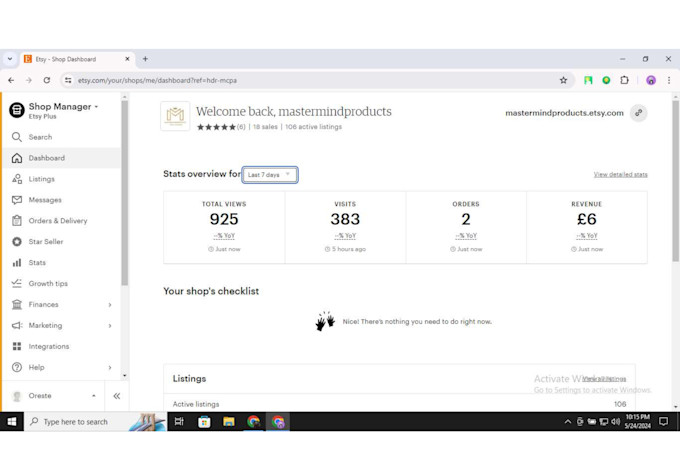
Task: Click the Messages envelope icon
Action: click(x=17, y=200)
